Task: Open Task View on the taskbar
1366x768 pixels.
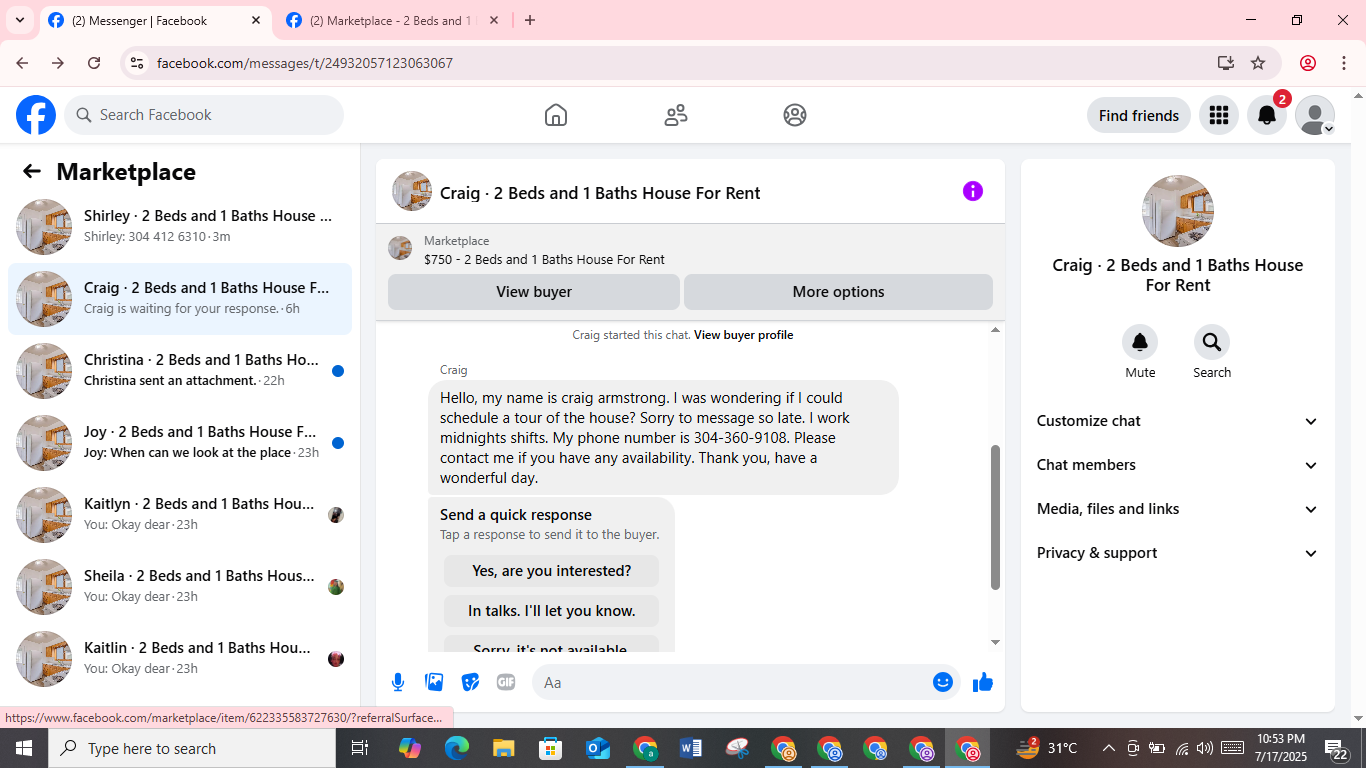Action: coord(360,748)
